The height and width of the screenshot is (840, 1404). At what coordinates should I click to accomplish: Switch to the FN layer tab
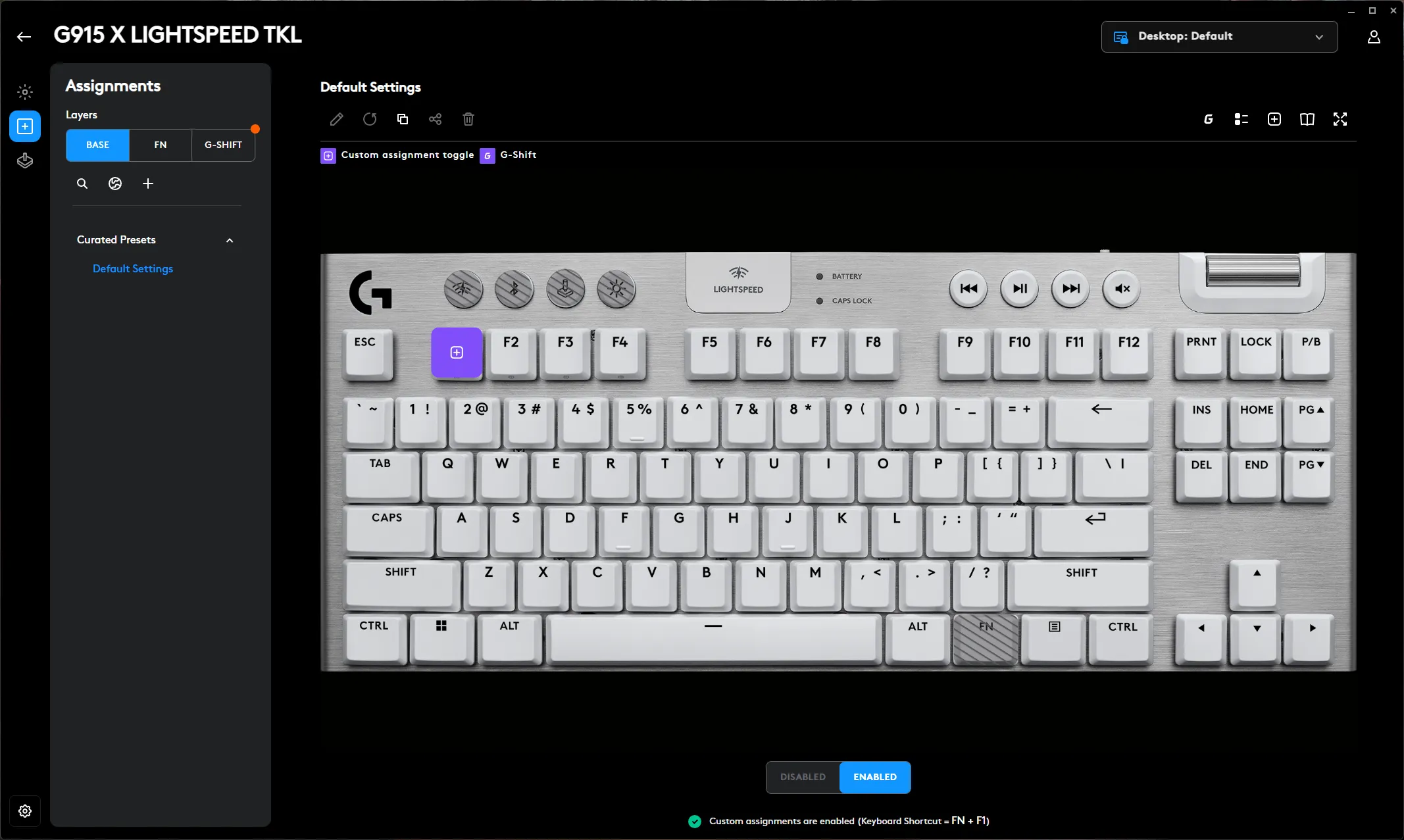coord(161,145)
